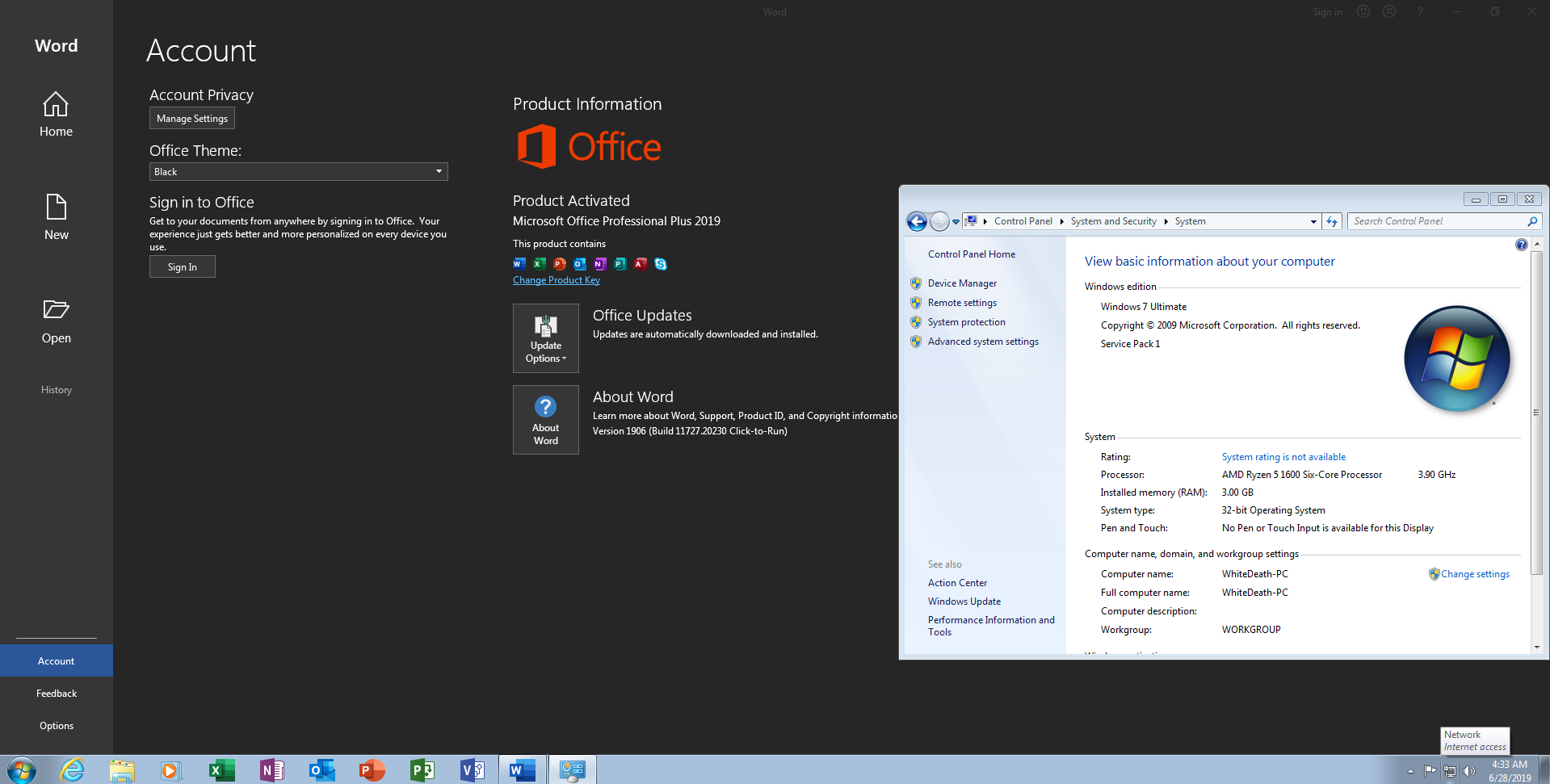Screen dimensions: 1550x784
Task: Click the Home icon in Word sidebar
Action: 56,105
